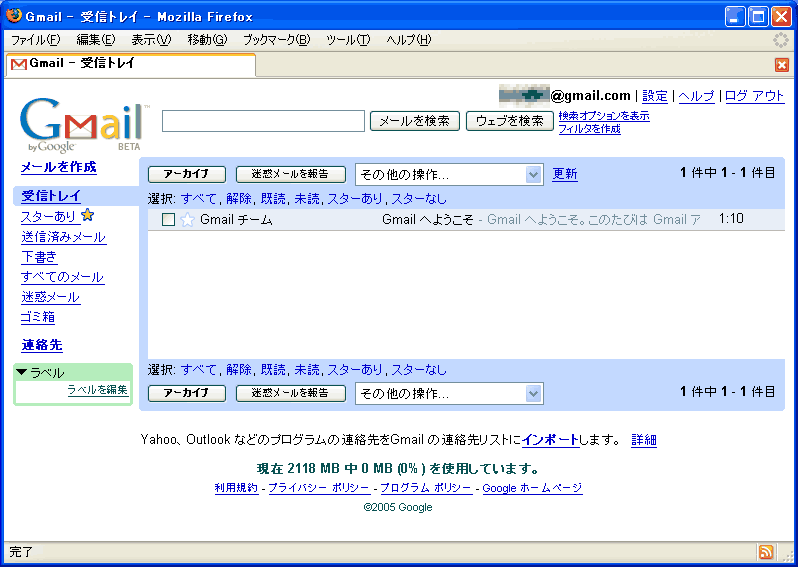Select すべて in bottom 選択 row

click(198, 370)
